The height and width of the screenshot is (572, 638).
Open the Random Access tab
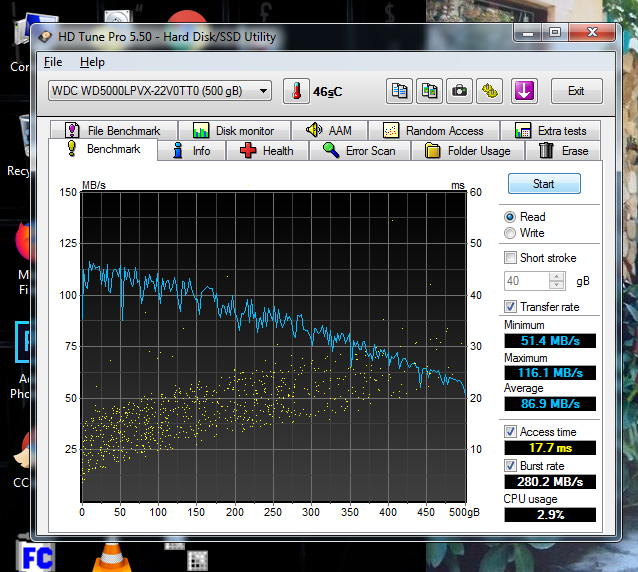(434, 131)
